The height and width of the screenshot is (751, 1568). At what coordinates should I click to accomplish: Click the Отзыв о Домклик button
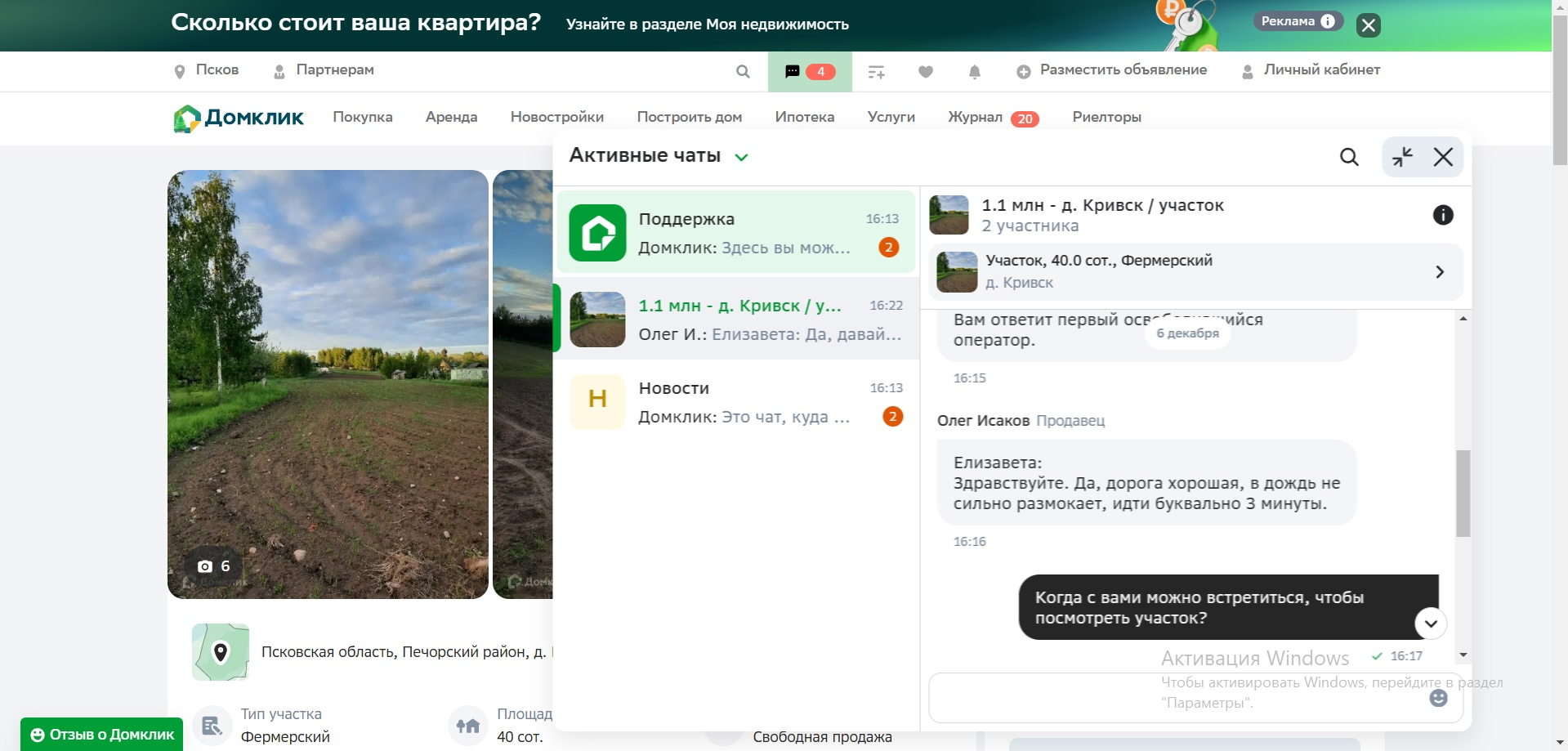(x=102, y=734)
